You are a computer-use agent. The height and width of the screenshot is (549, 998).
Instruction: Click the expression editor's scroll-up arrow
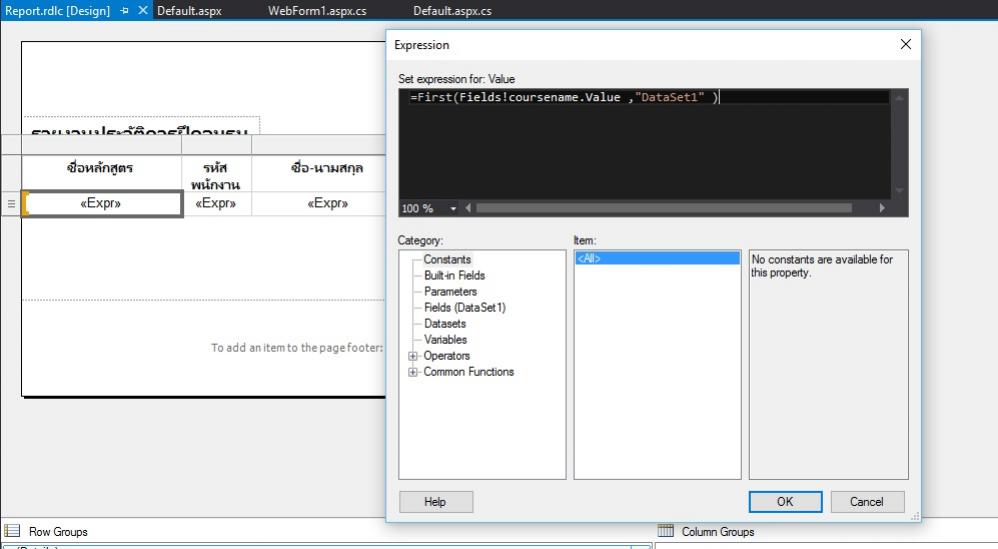899,98
